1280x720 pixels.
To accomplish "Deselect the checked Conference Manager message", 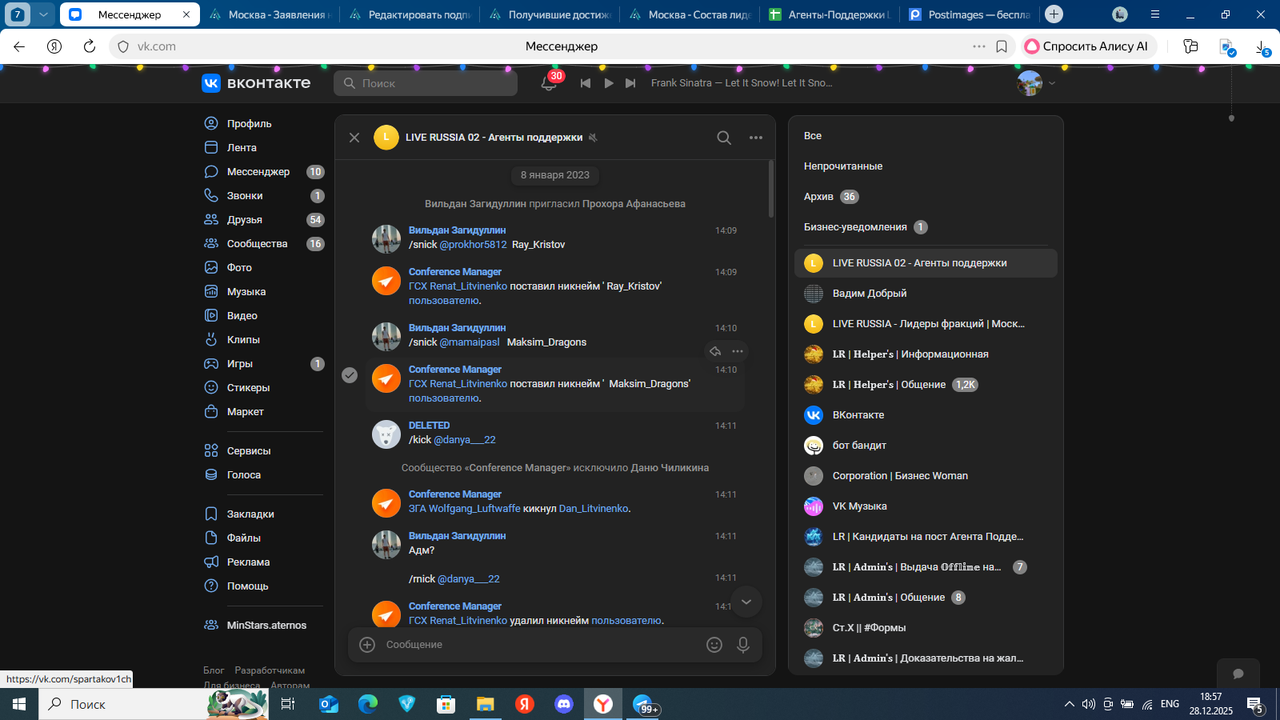I will (350, 375).
